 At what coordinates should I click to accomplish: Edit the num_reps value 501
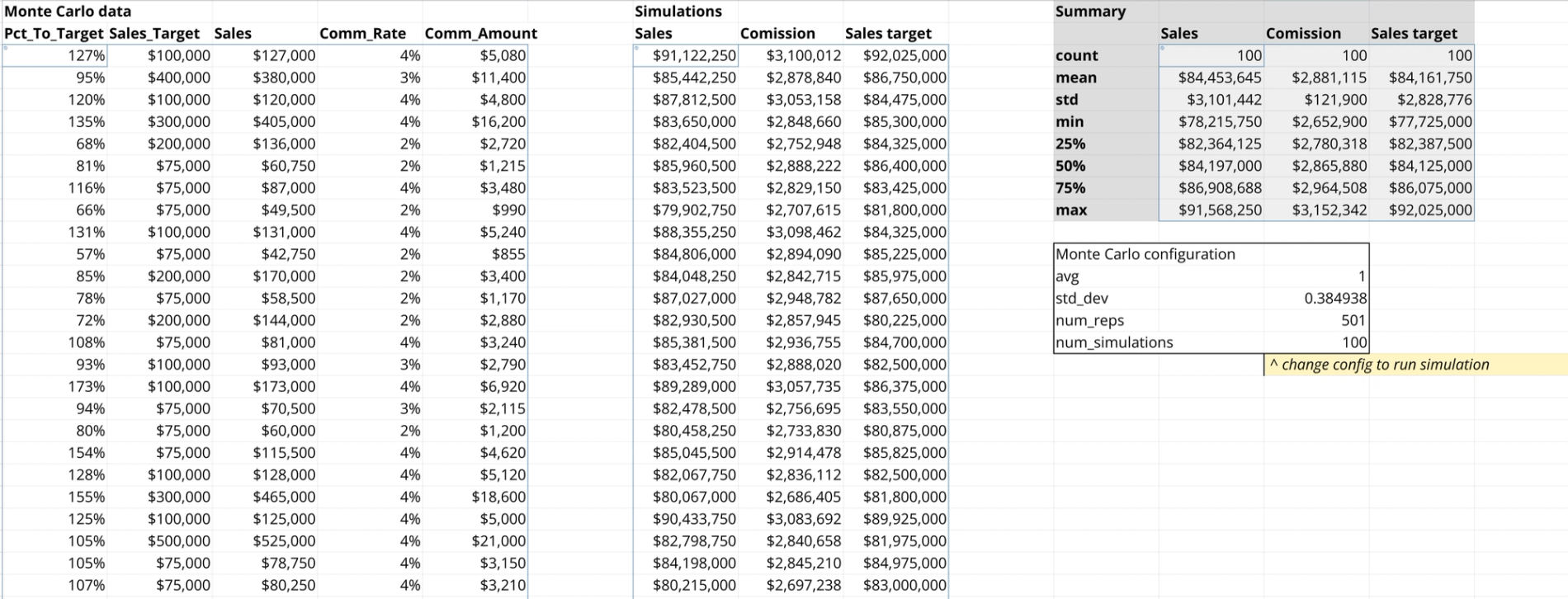(x=1316, y=320)
